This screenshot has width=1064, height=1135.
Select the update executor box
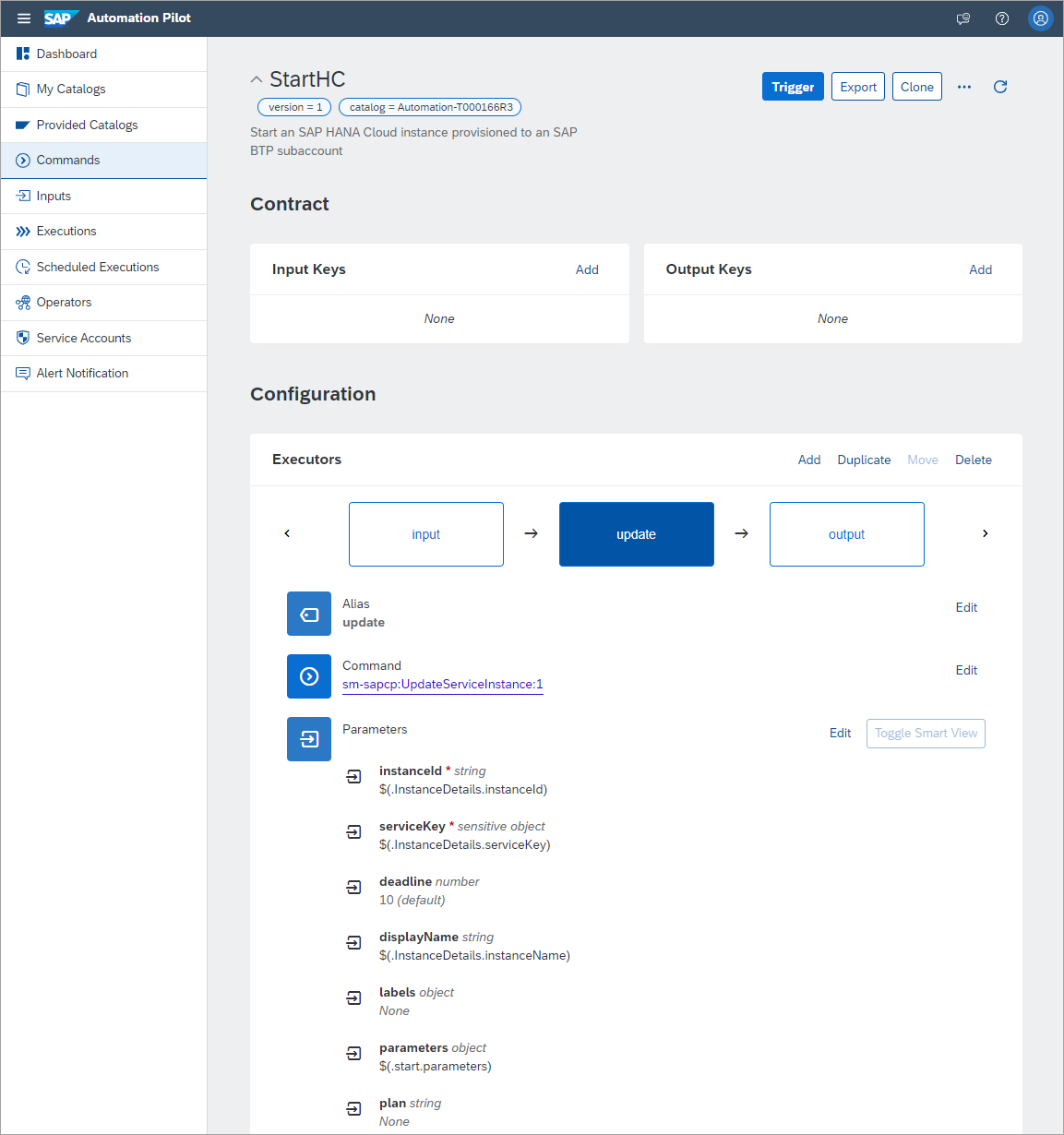637,534
